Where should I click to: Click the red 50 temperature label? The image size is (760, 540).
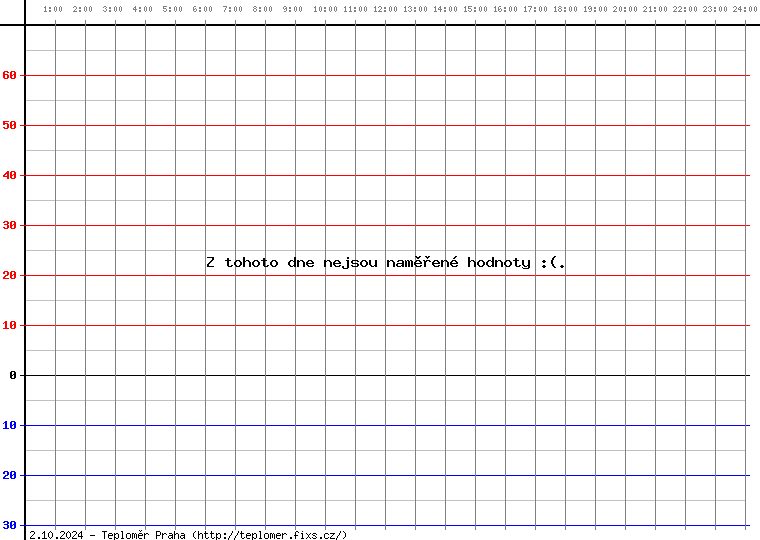coord(9,125)
